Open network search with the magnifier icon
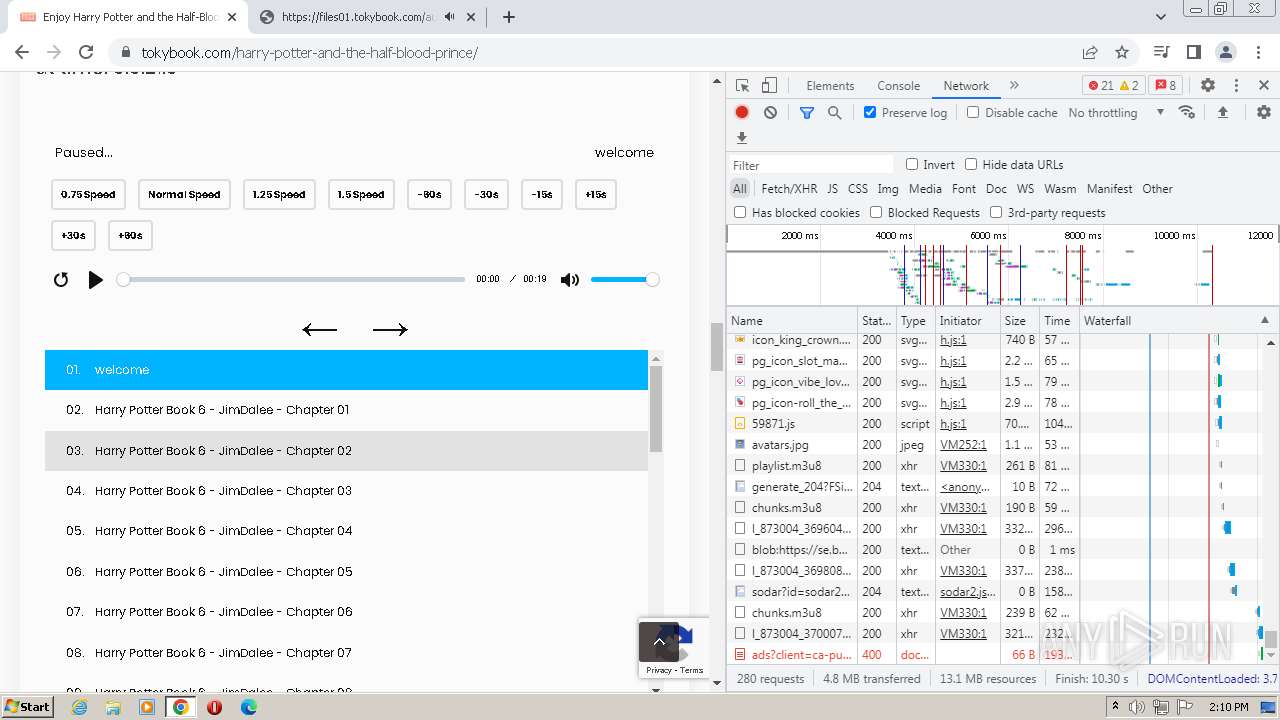Viewport: 1280px width, 720px height. (x=835, y=113)
